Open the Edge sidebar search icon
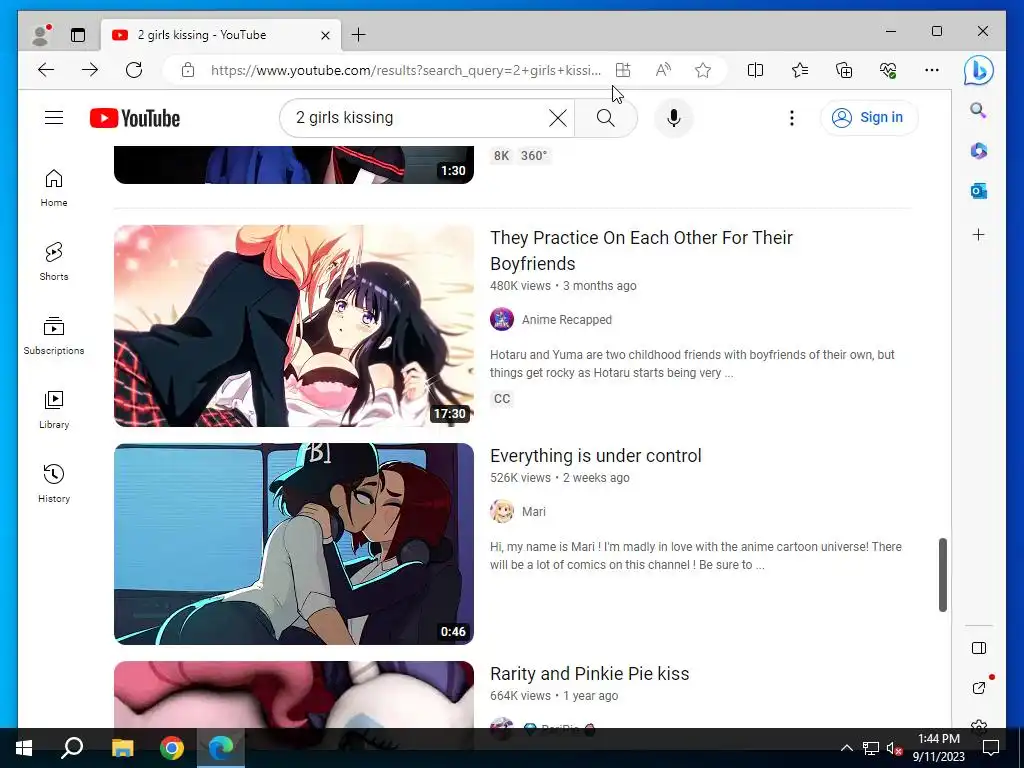1024x768 pixels. pyautogui.click(x=978, y=110)
